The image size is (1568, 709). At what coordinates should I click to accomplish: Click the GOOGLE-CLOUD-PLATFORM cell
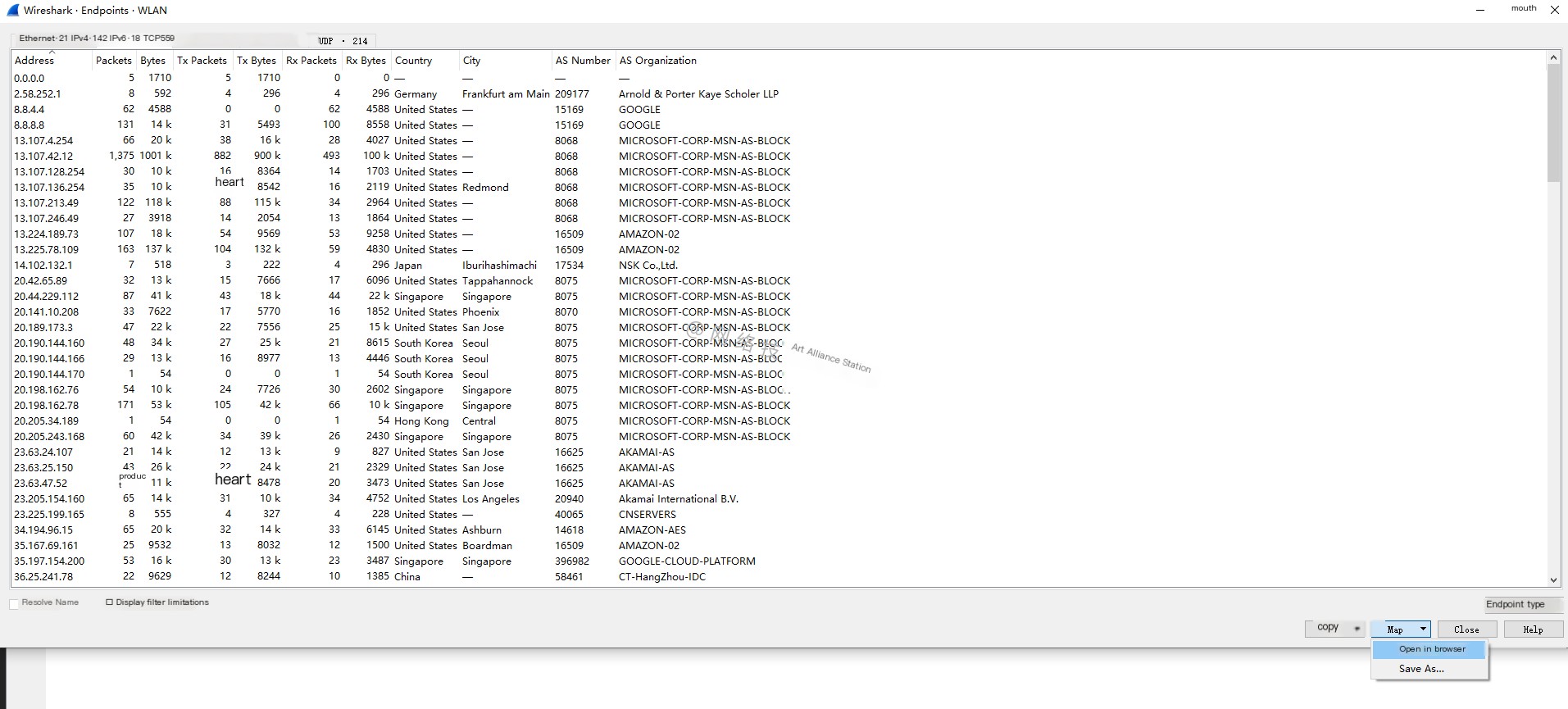point(687,561)
